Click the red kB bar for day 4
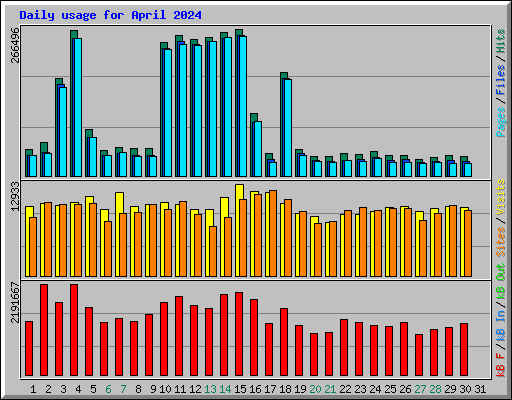Image resolution: width=512 pixels, height=400 pixels. coord(74,330)
